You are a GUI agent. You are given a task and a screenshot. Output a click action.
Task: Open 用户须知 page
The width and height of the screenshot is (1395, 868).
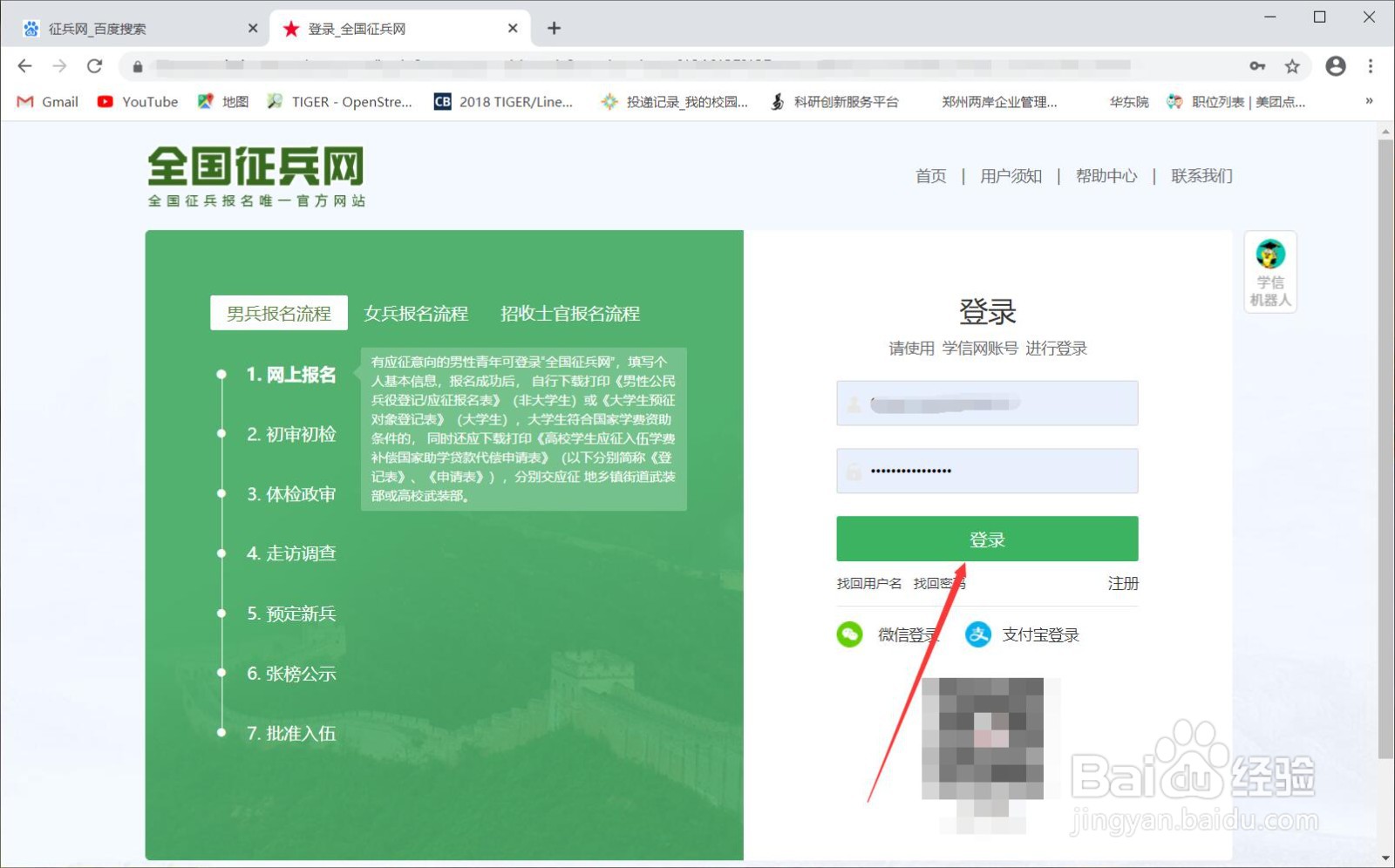(x=1011, y=176)
